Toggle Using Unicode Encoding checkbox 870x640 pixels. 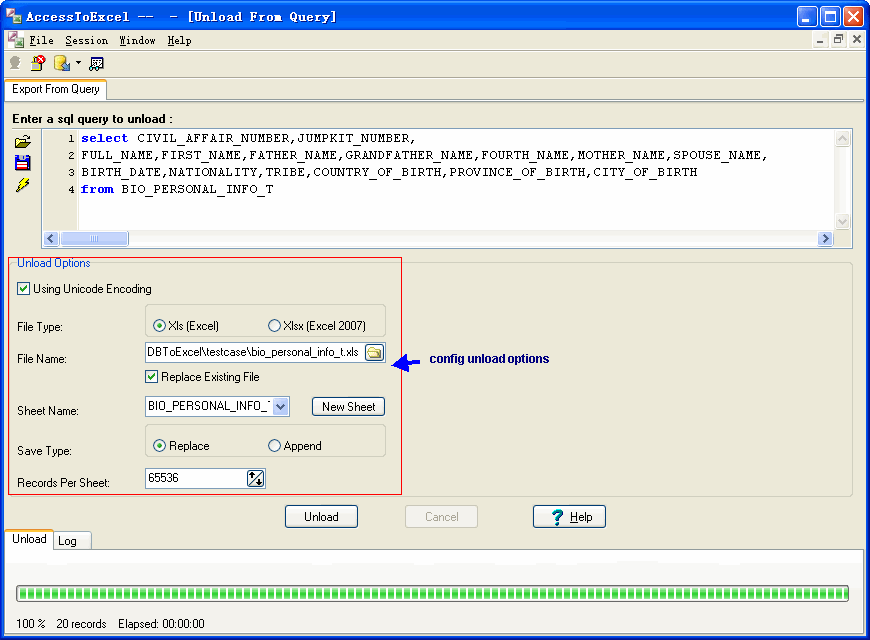pos(23,289)
